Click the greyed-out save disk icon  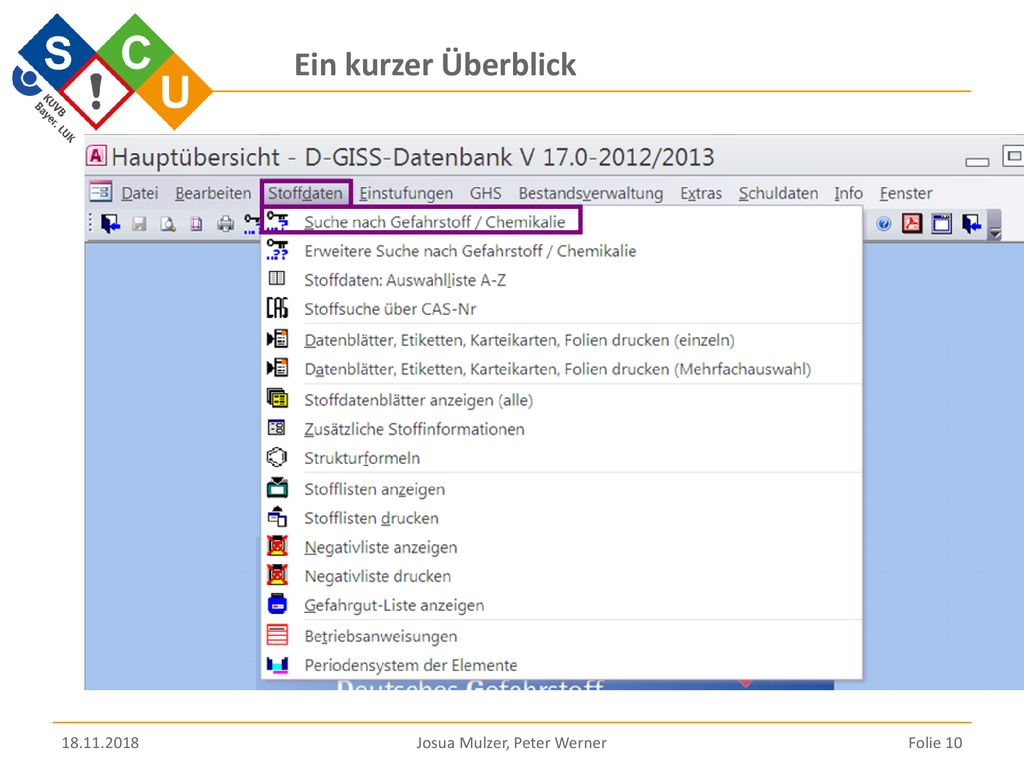[139, 224]
